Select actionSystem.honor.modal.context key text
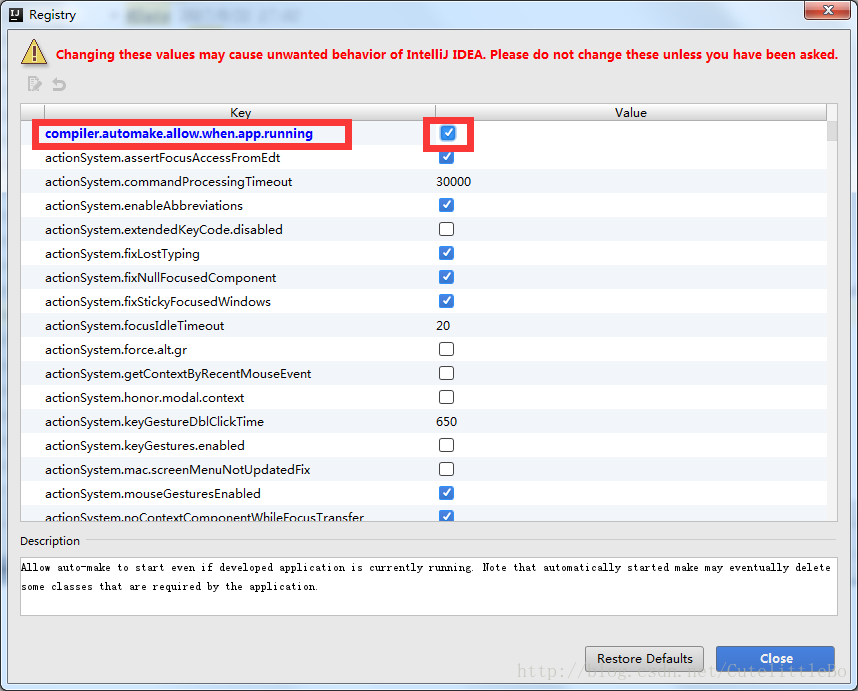This screenshot has width=858, height=691. coord(144,398)
